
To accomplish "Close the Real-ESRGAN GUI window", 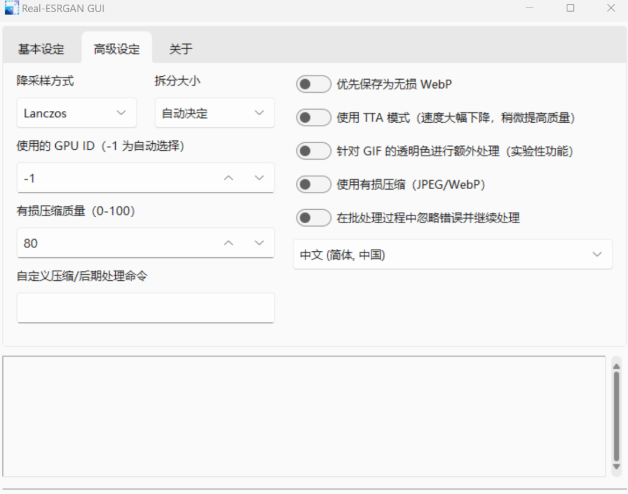I will pos(611,8).
